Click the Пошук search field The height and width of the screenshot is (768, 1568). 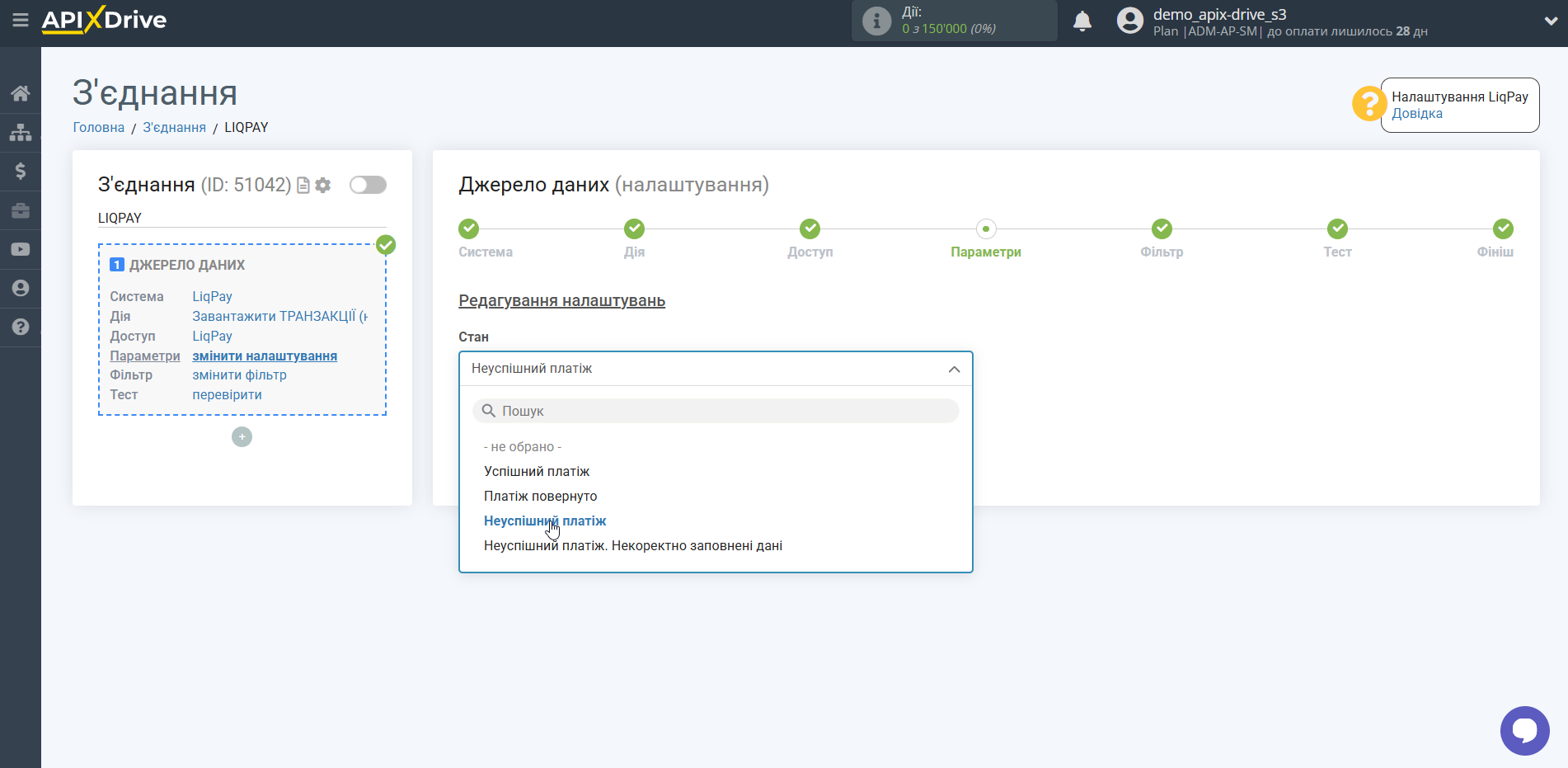[716, 411]
